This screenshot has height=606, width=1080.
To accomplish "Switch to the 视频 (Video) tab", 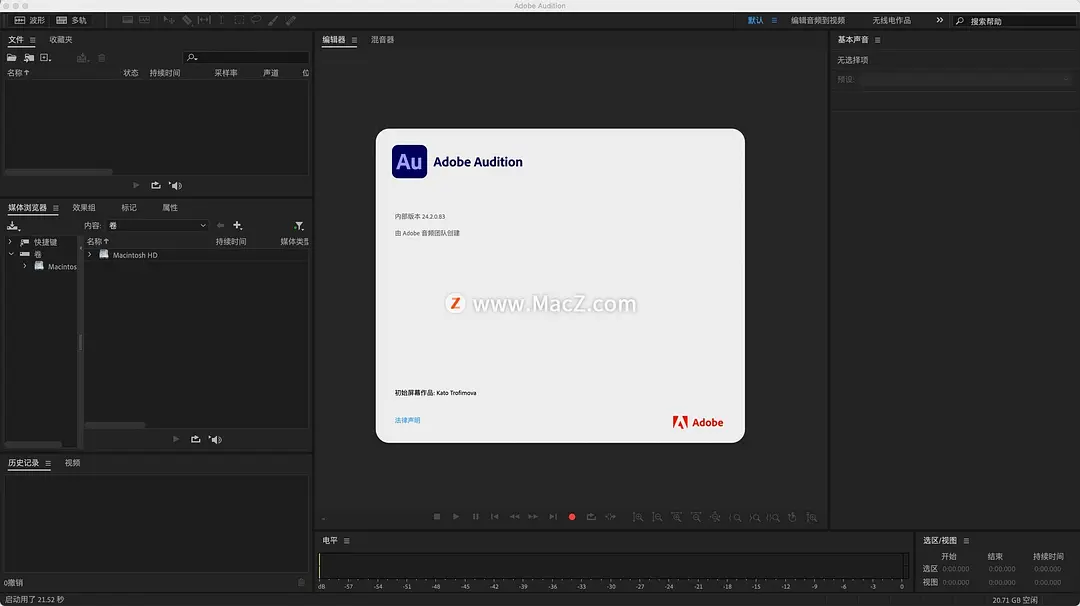I will point(72,463).
